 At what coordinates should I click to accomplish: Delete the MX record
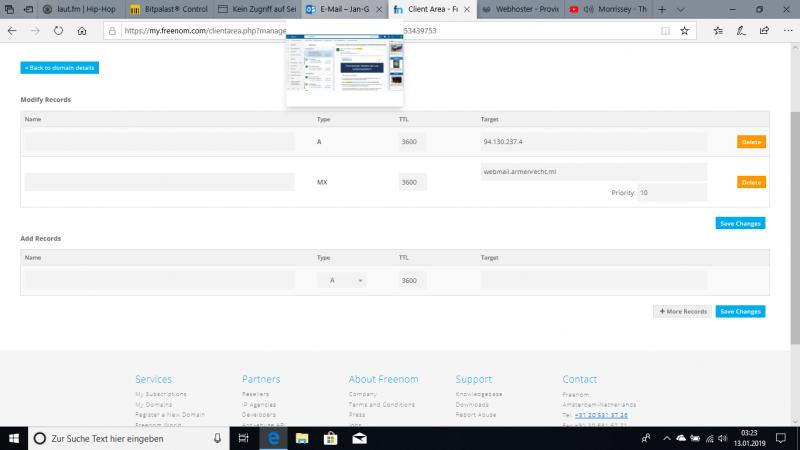(751, 182)
